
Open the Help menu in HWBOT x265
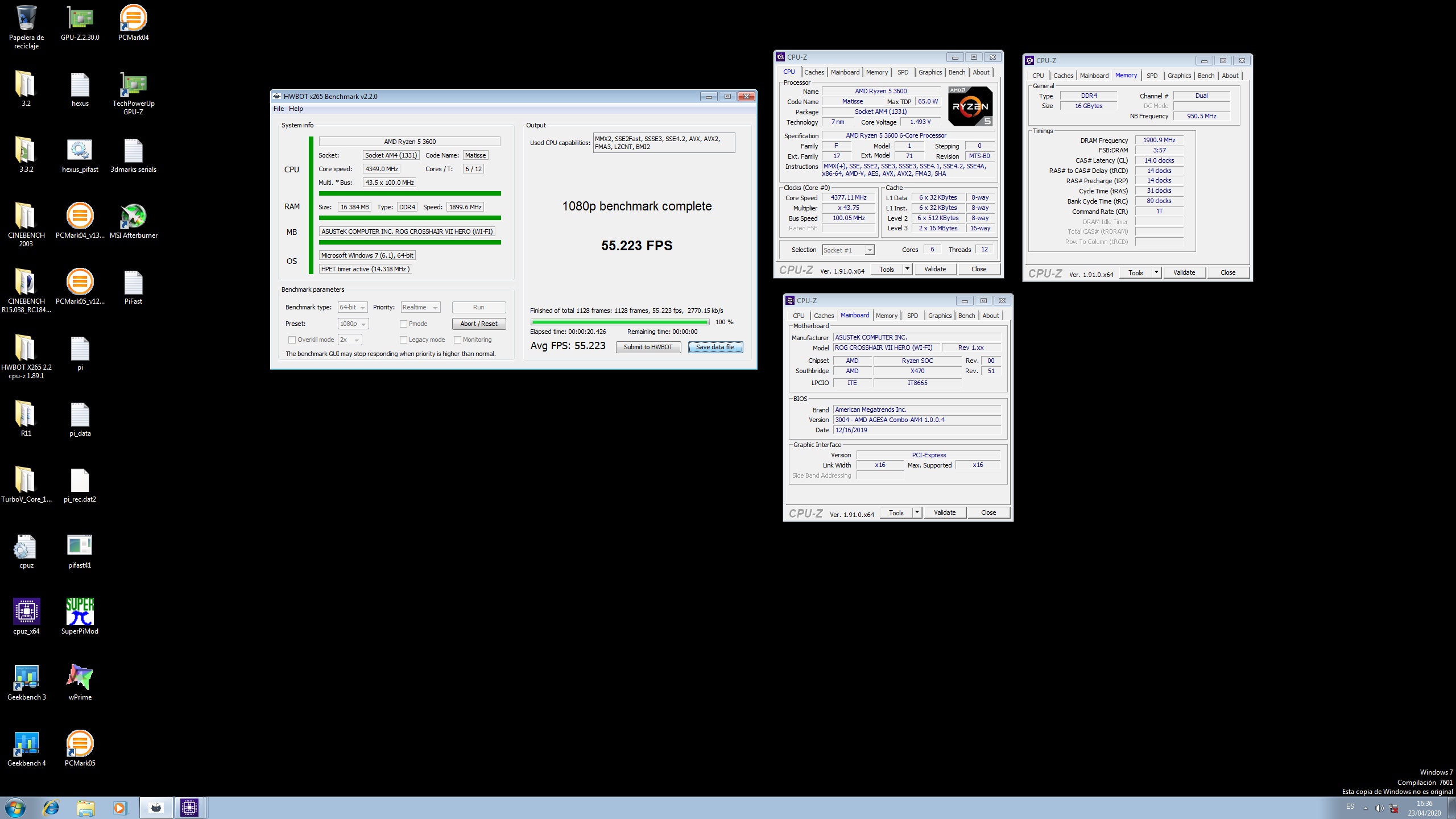pos(296,109)
